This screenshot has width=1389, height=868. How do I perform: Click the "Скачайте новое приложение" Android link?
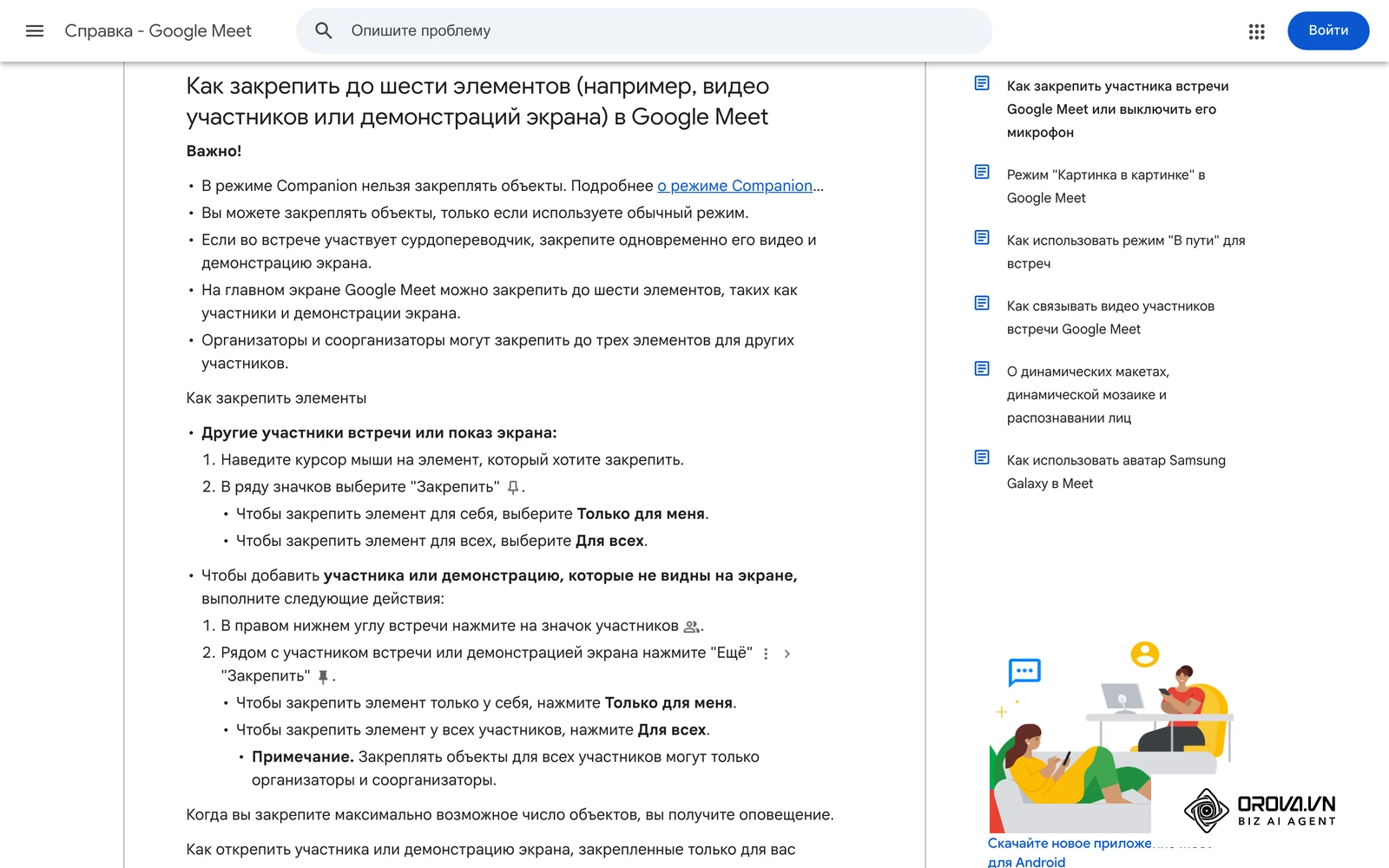click(x=1070, y=852)
